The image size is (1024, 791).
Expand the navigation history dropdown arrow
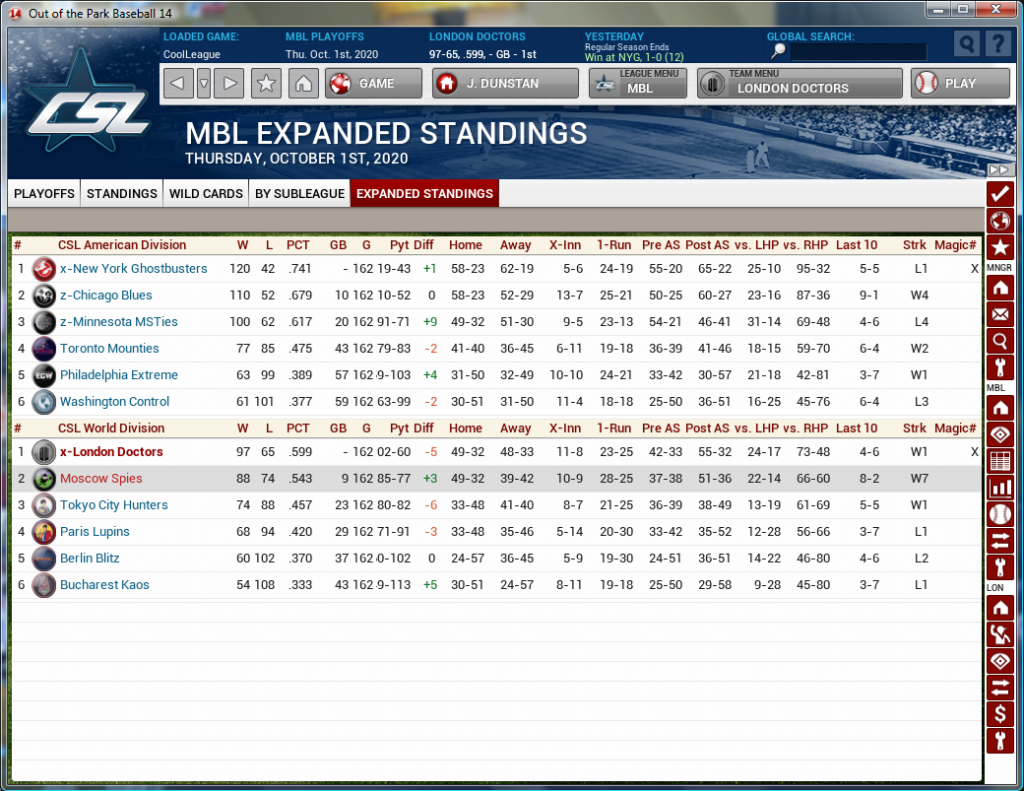point(204,84)
